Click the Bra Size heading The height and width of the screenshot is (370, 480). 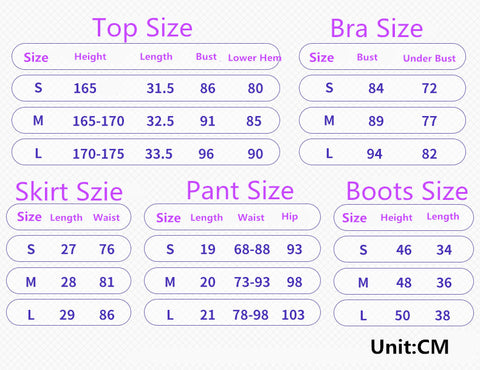click(376, 29)
